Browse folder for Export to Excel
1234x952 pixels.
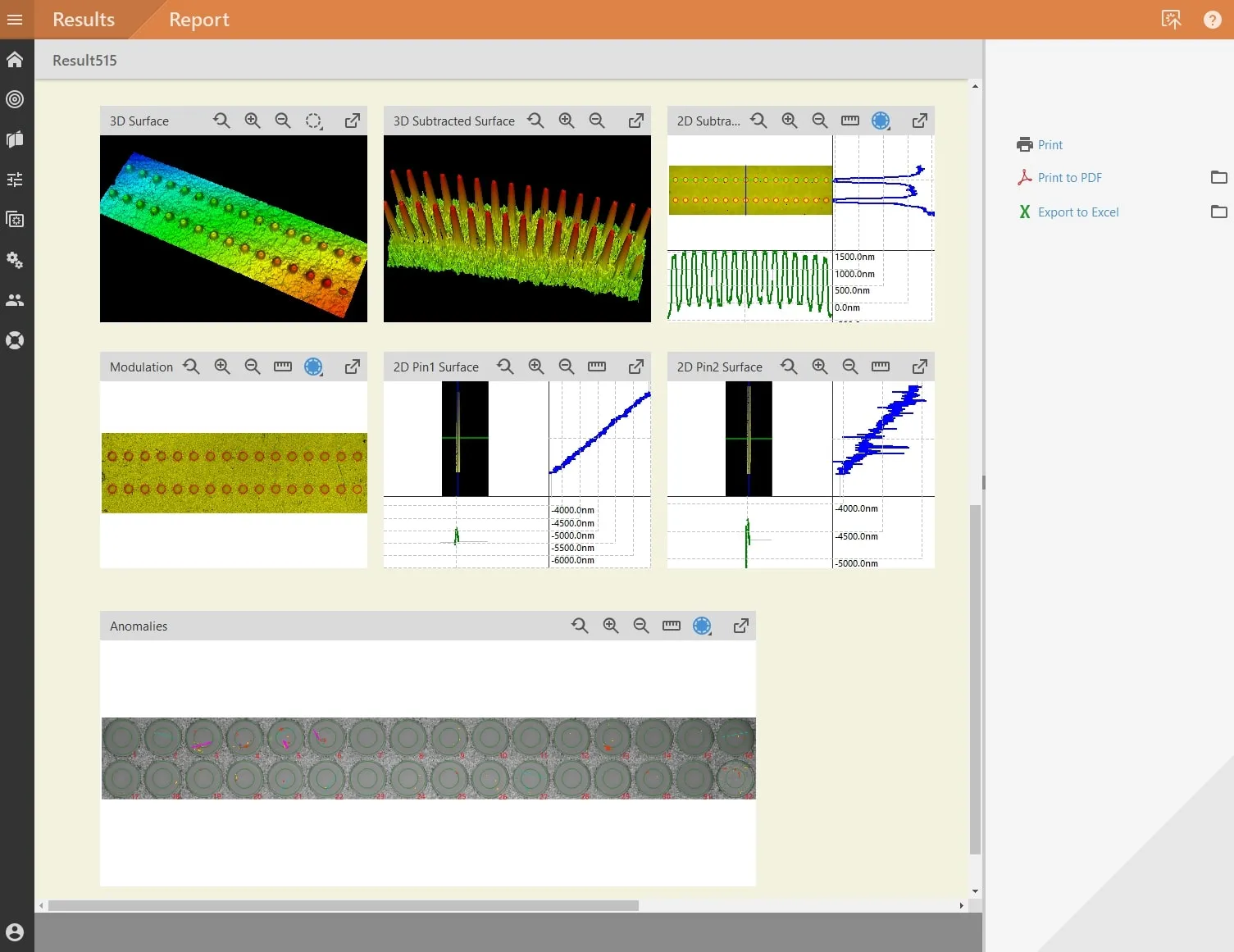point(1219,212)
